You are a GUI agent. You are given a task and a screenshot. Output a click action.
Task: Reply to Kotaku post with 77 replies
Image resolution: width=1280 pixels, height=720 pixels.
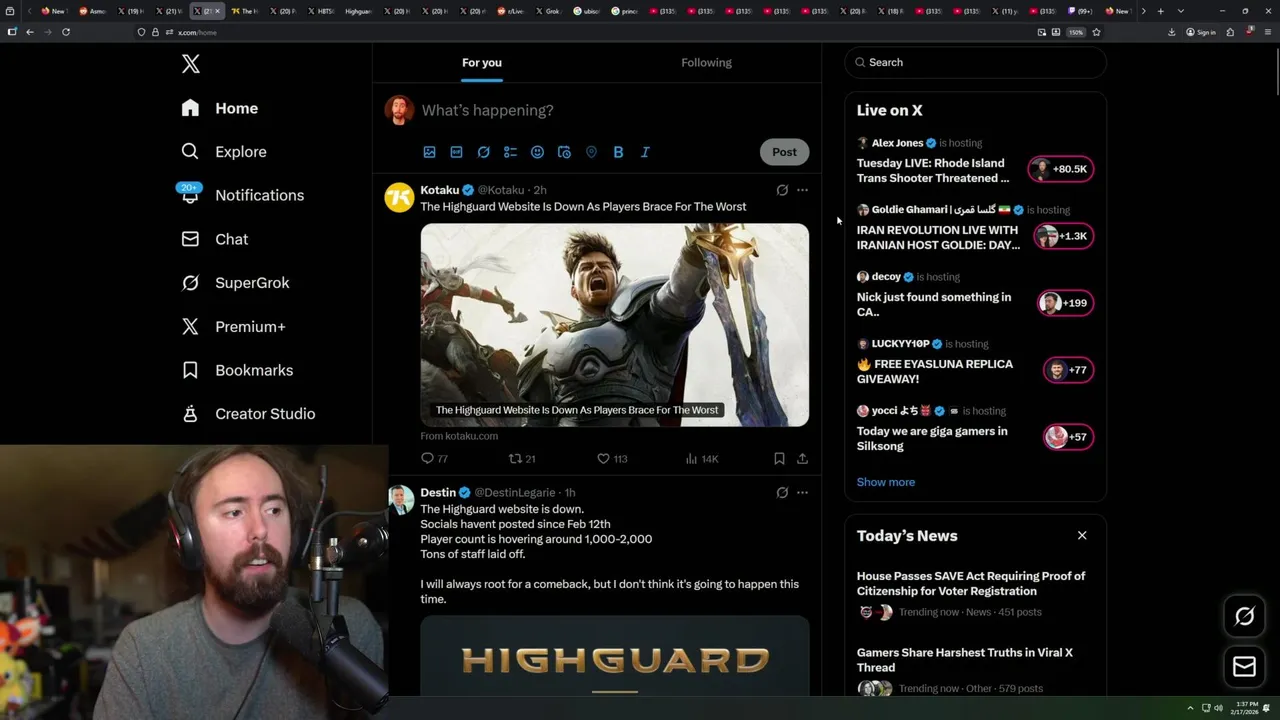(x=434, y=459)
